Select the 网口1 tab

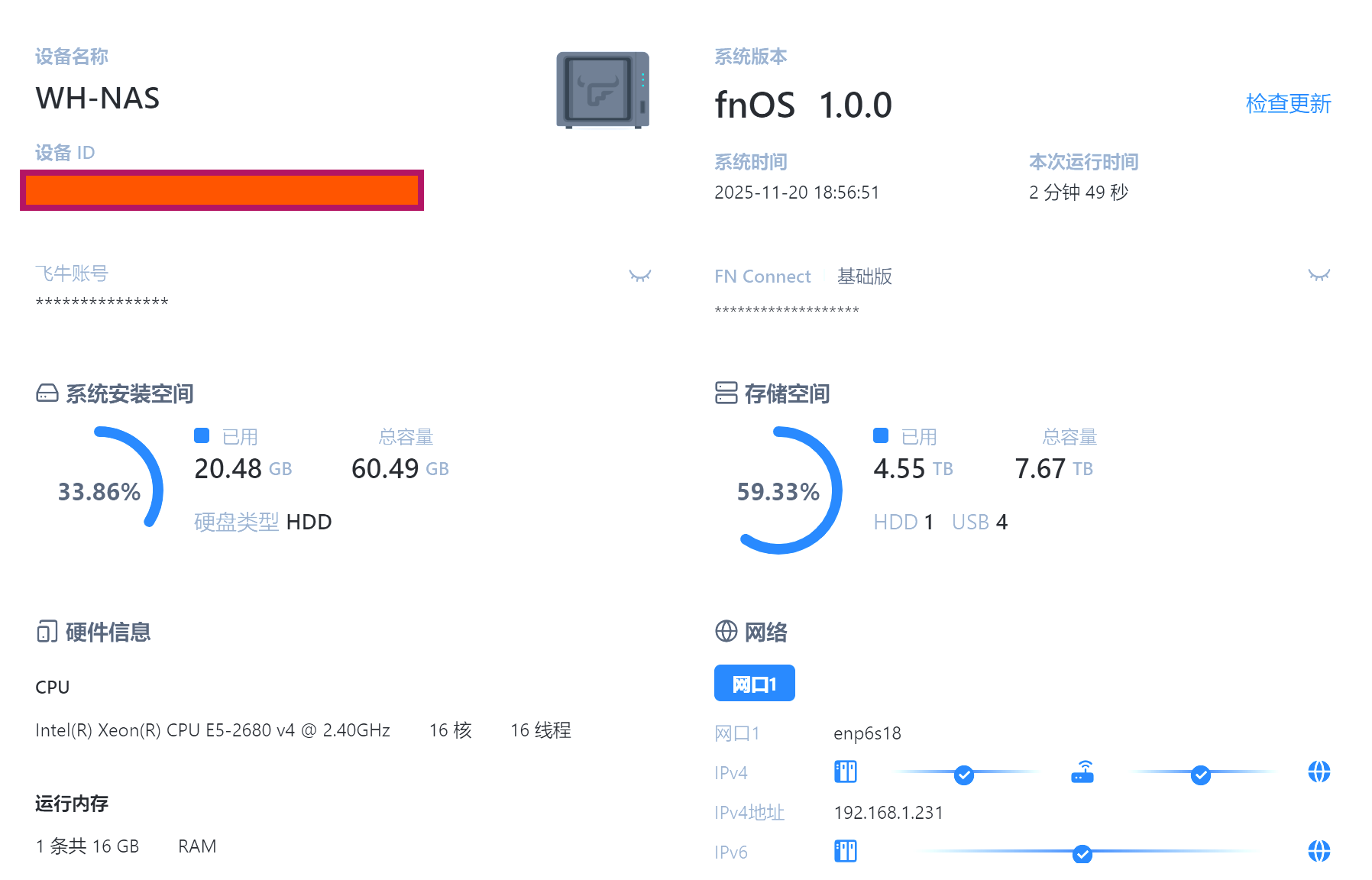754,683
